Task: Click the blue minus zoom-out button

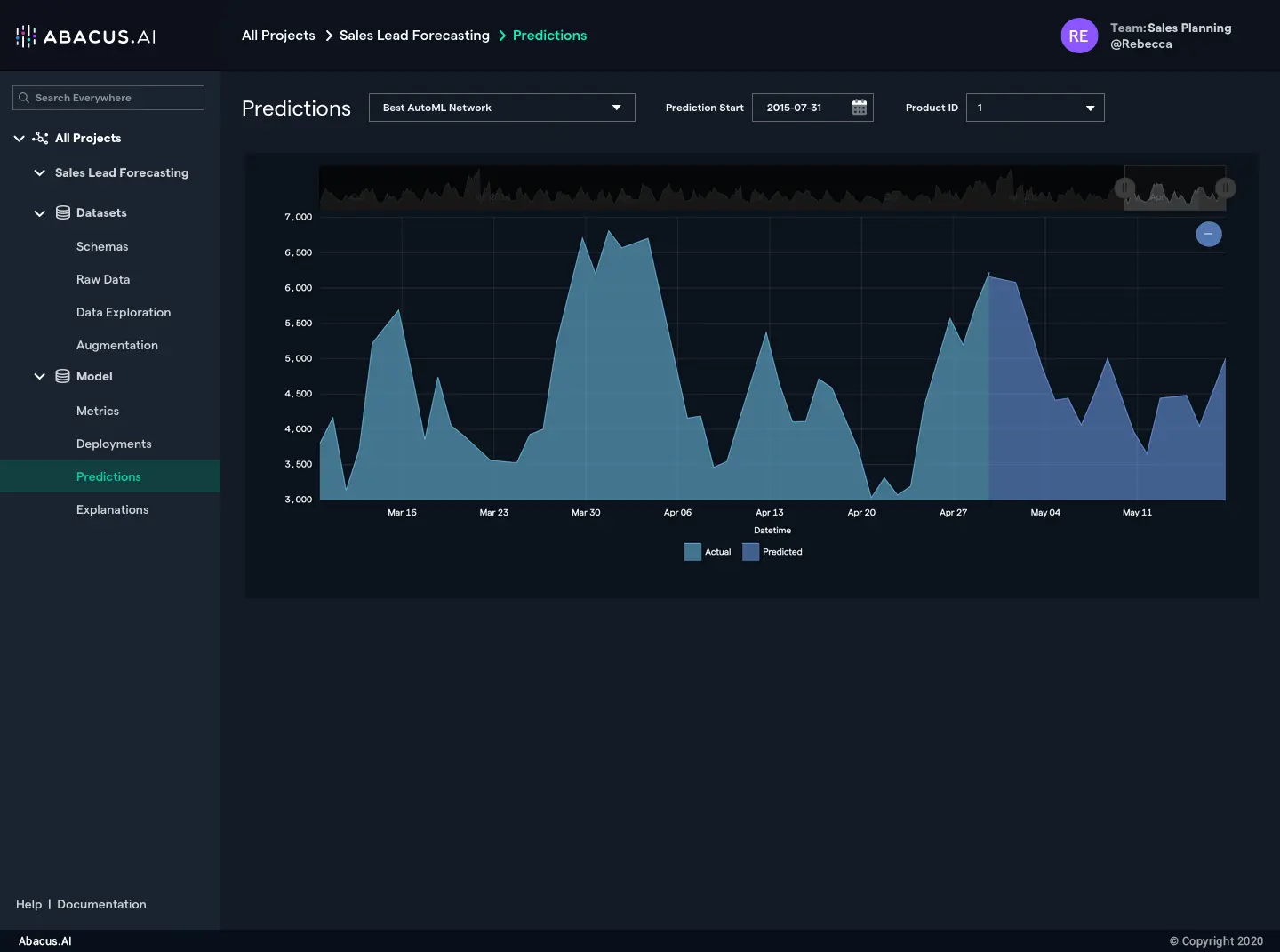Action: tap(1208, 234)
